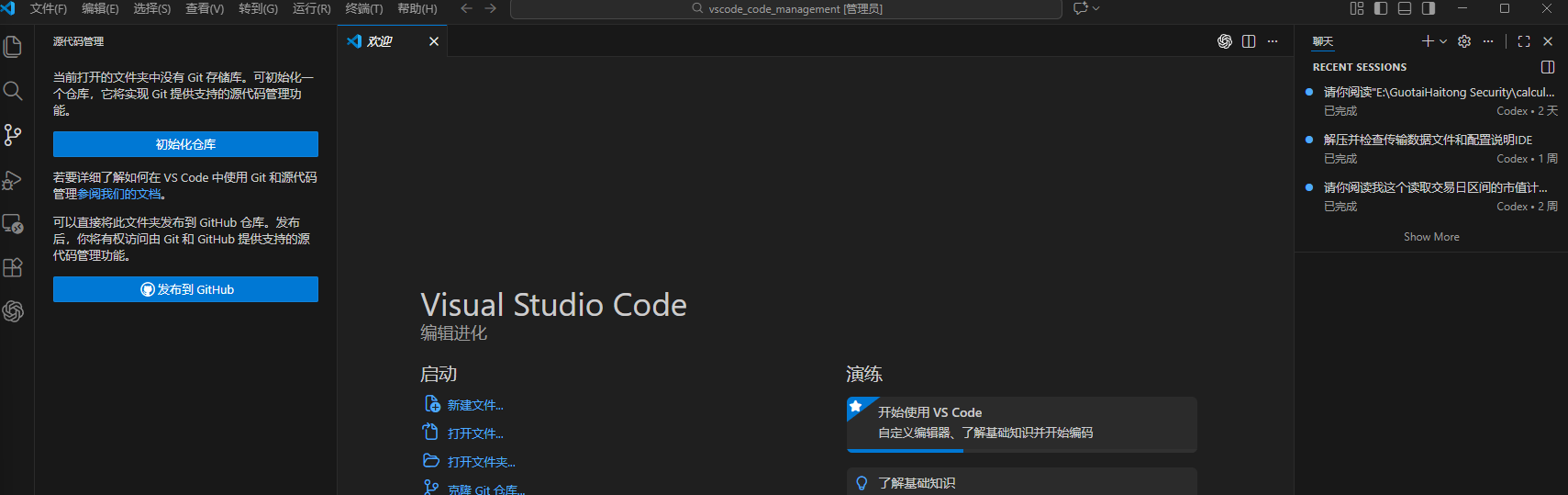Open chat panel more actions ellipsis
Image resolution: width=1568 pixels, height=495 pixels.
click(x=1488, y=41)
